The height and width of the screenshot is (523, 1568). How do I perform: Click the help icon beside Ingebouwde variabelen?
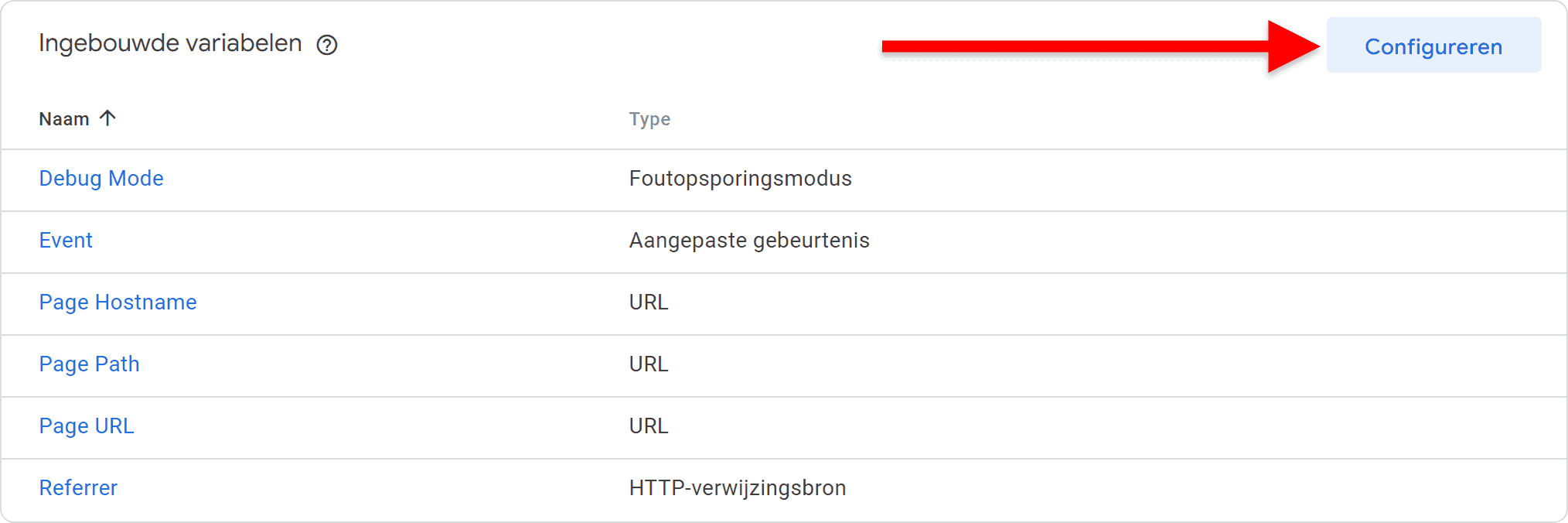[327, 45]
